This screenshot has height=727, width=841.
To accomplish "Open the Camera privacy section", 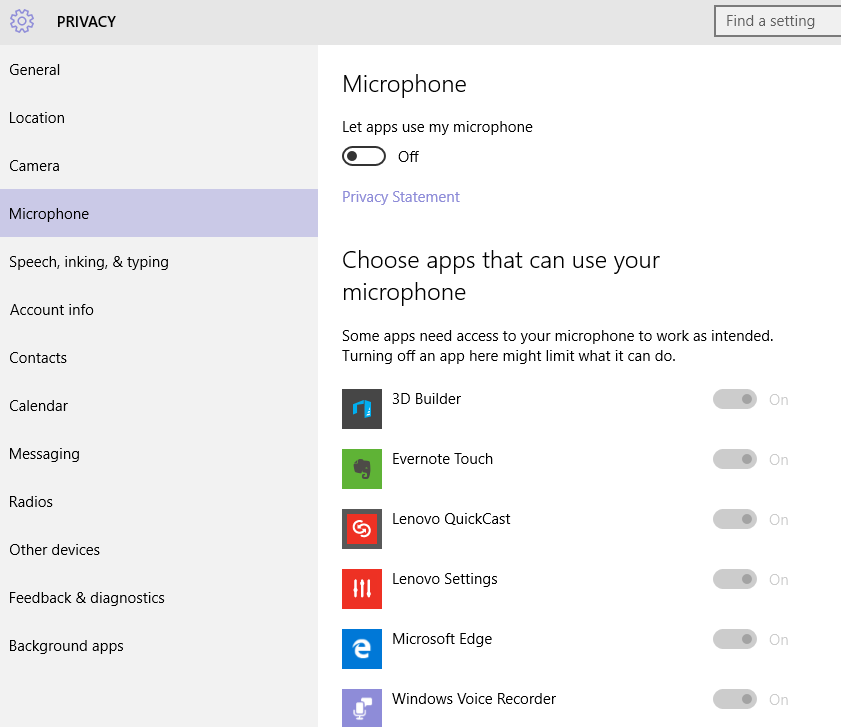I will (159, 166).
